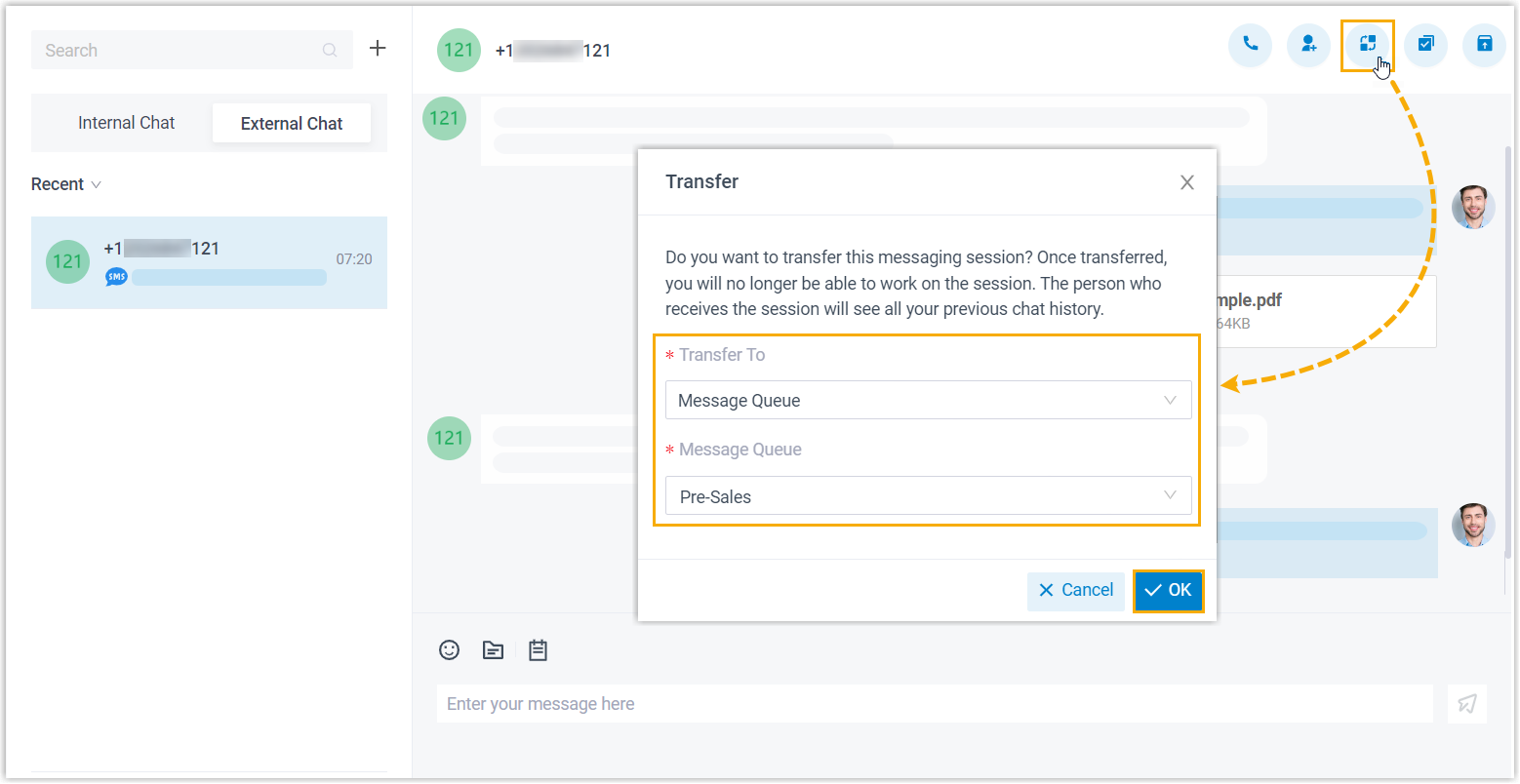Click the add contact icon
The width and height of the screenshot is (1520, 784).
pos(1308,44)
